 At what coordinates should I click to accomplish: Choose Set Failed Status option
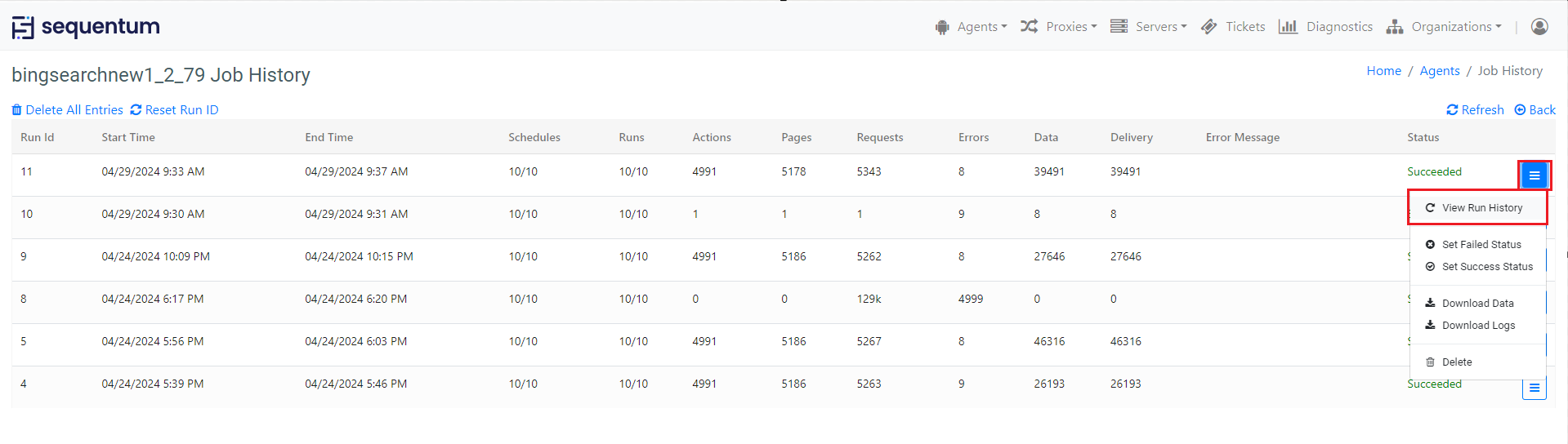point(1481,245)
